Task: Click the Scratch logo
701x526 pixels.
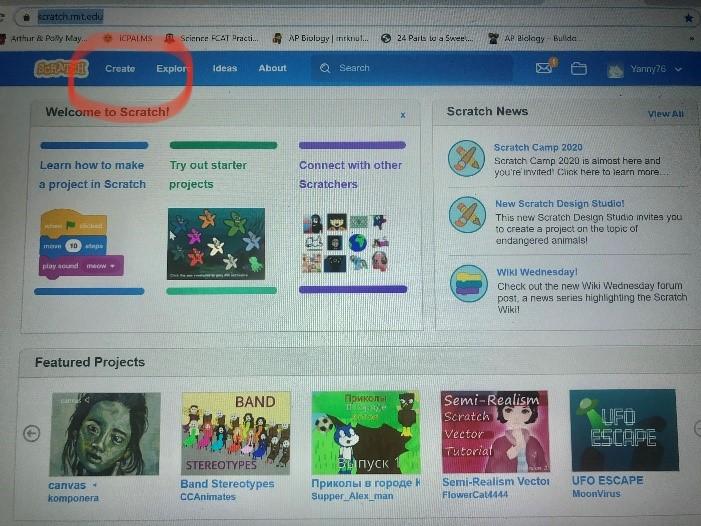Action: point(61,69)
